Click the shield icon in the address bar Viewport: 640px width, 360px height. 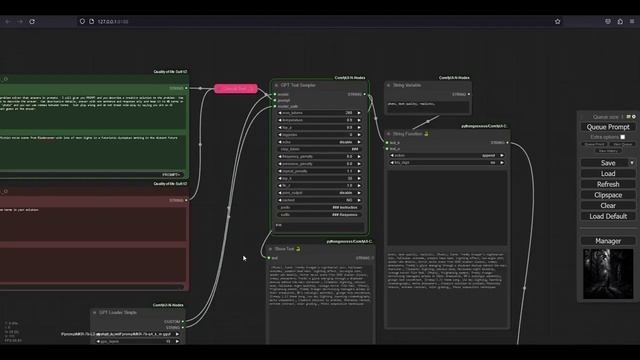tap(82, 21)
